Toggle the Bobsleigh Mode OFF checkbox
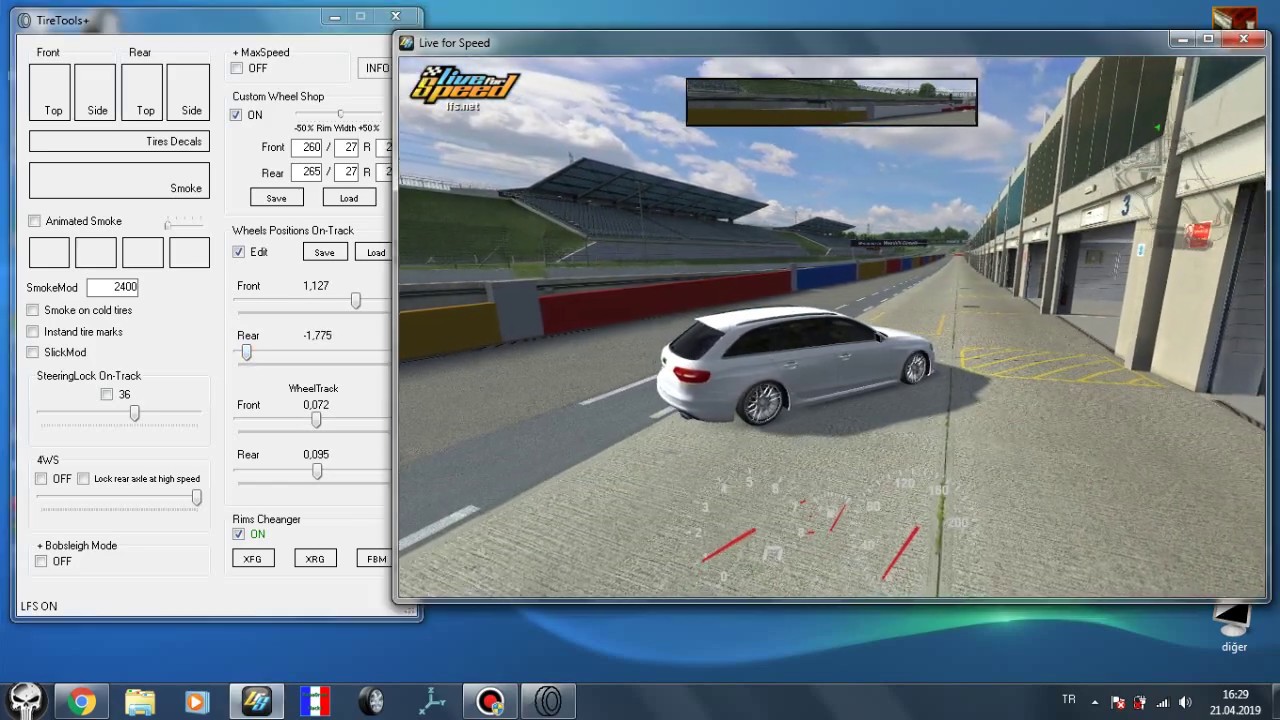1280x720 pixels. [x=41, y=561]
